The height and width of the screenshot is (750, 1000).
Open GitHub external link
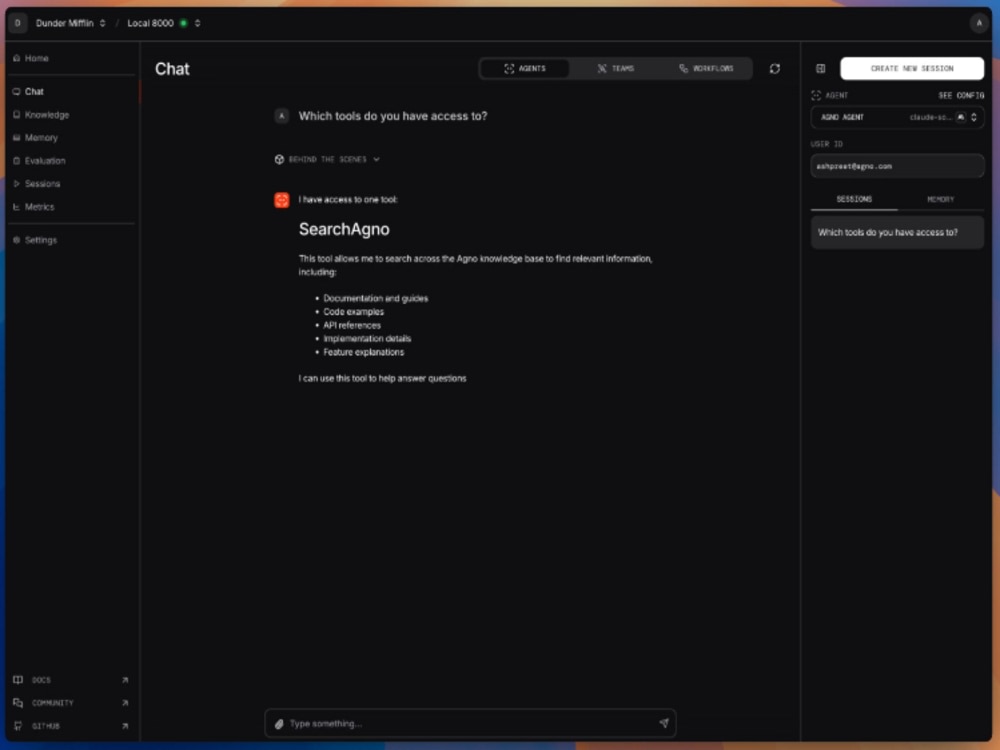pos(71,726)
